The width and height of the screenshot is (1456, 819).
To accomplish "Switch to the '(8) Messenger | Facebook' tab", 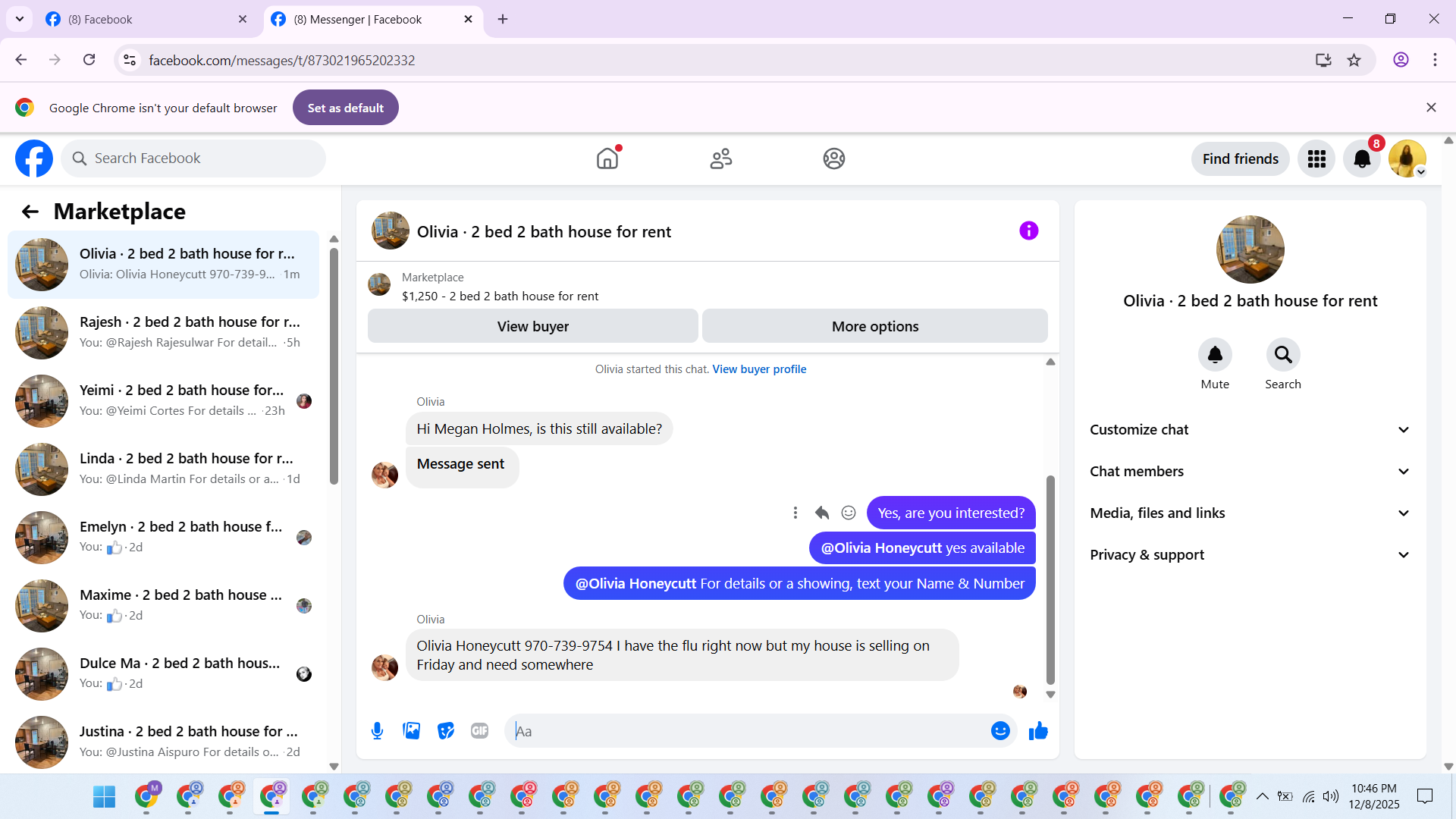I will [x=373, y=19].
